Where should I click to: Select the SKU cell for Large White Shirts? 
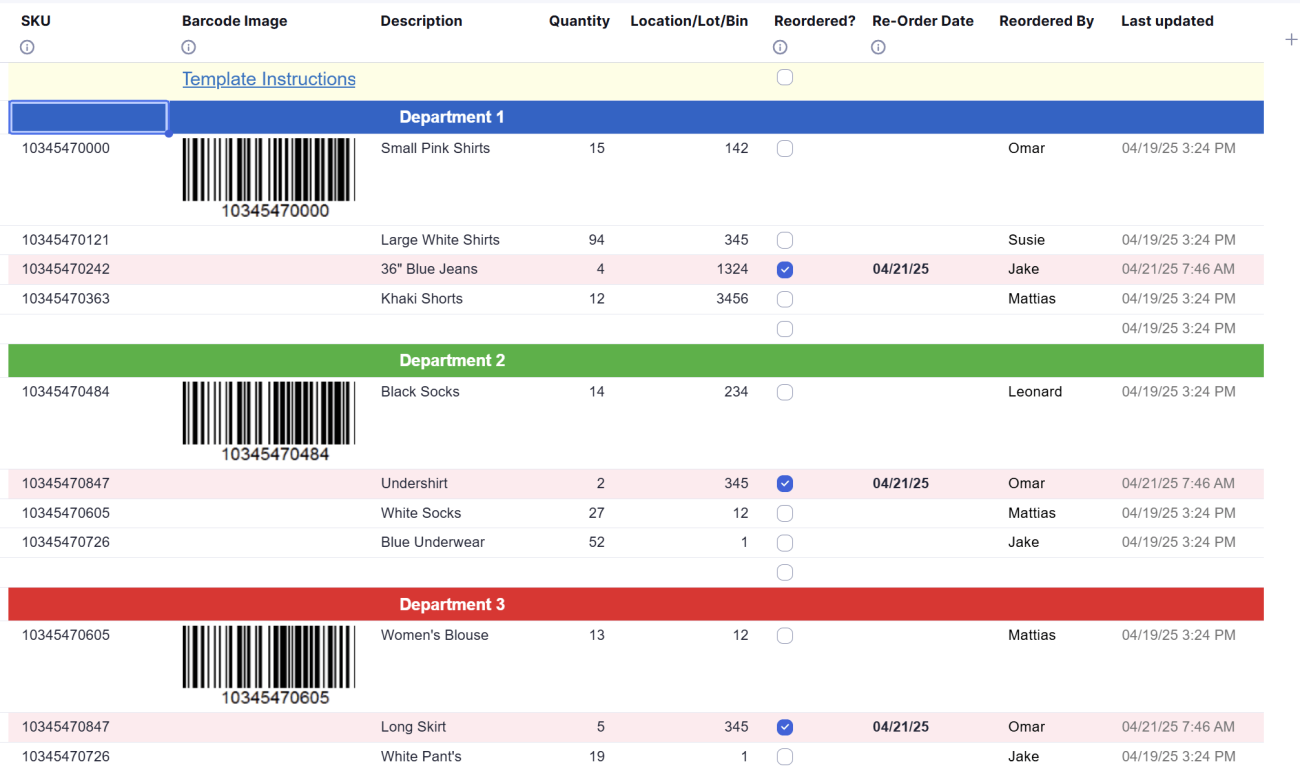[65, 240]
